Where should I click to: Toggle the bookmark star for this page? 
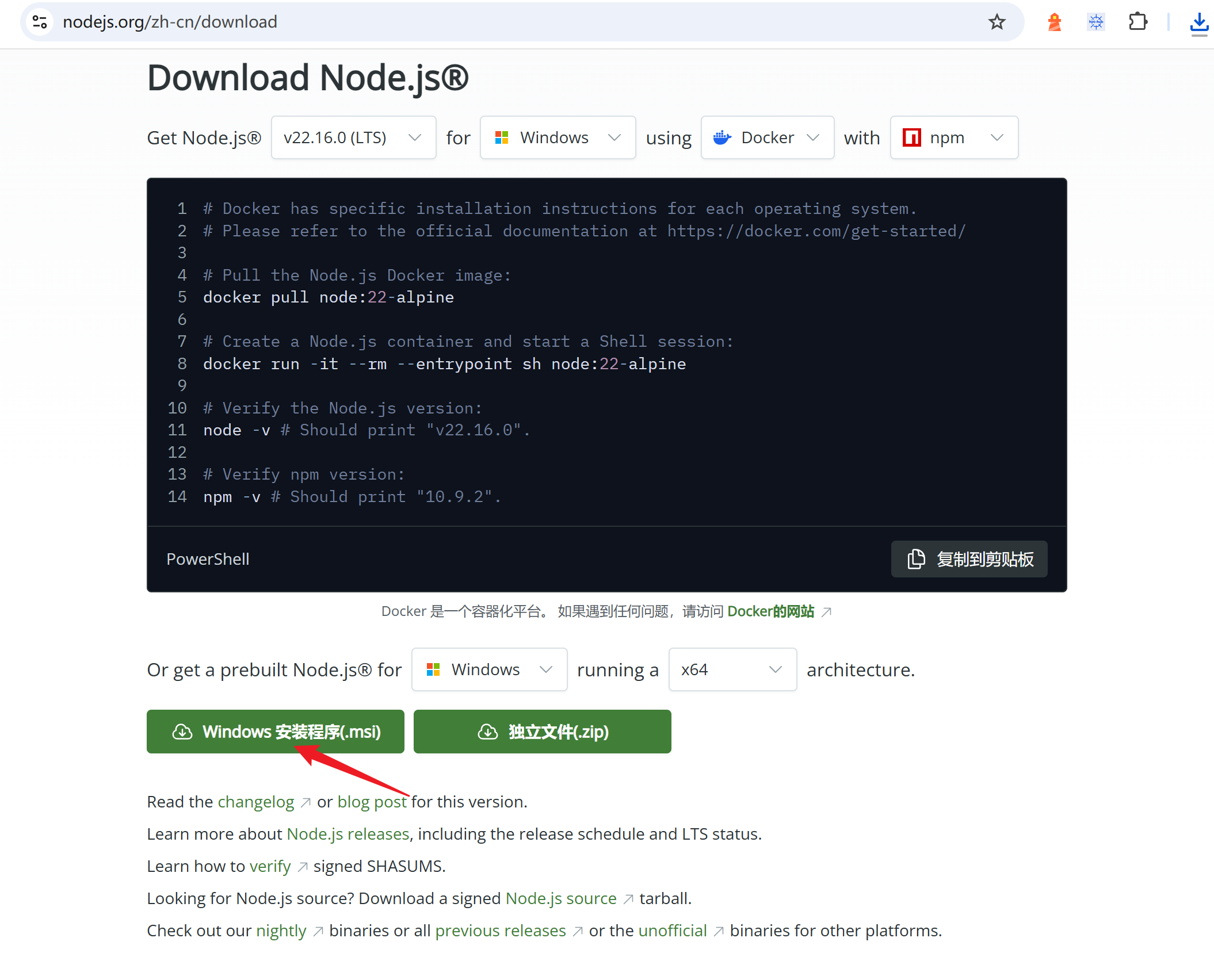(x=997, y=22)
